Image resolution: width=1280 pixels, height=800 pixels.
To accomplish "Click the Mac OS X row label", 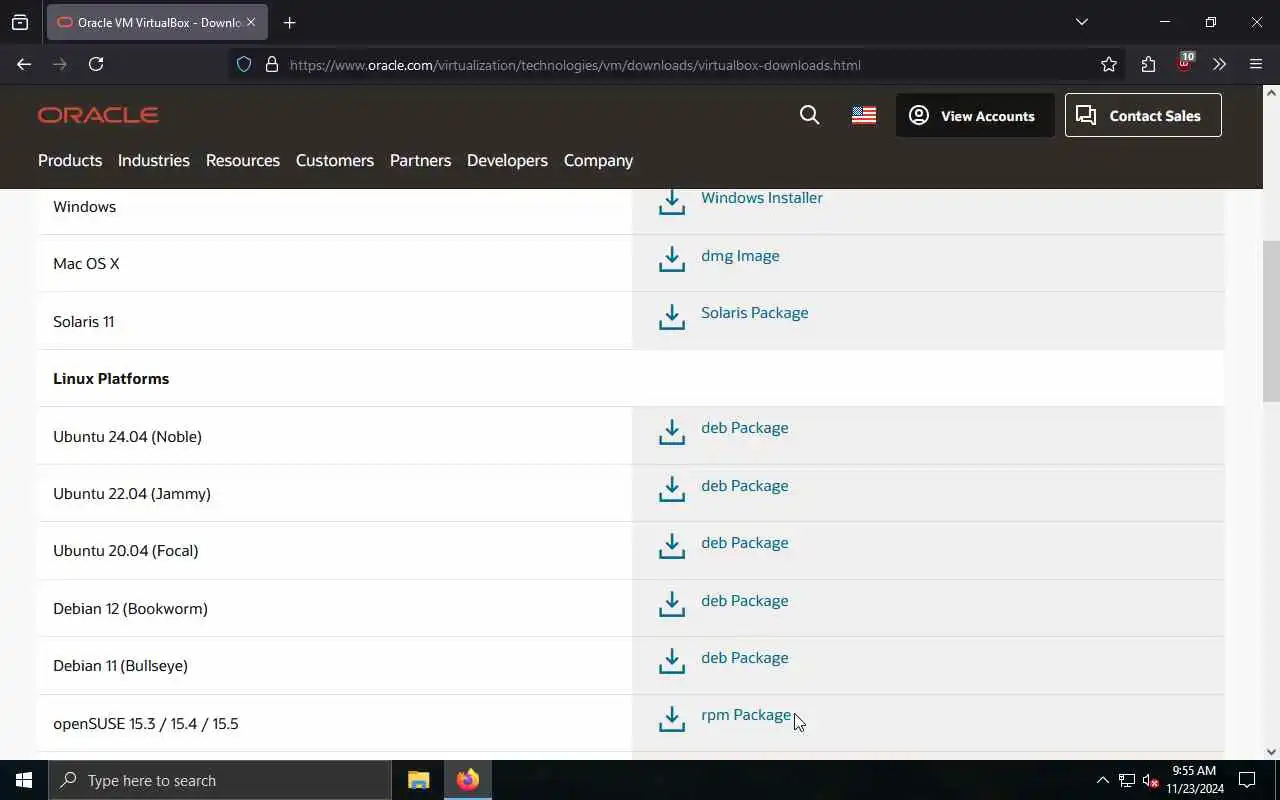I will click(x=86, y=264).
